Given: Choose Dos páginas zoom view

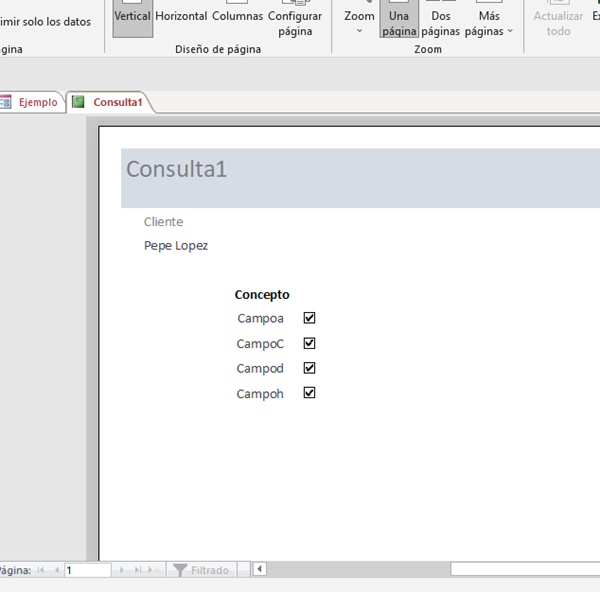Looking at the screenshot, I should [440, 18].
